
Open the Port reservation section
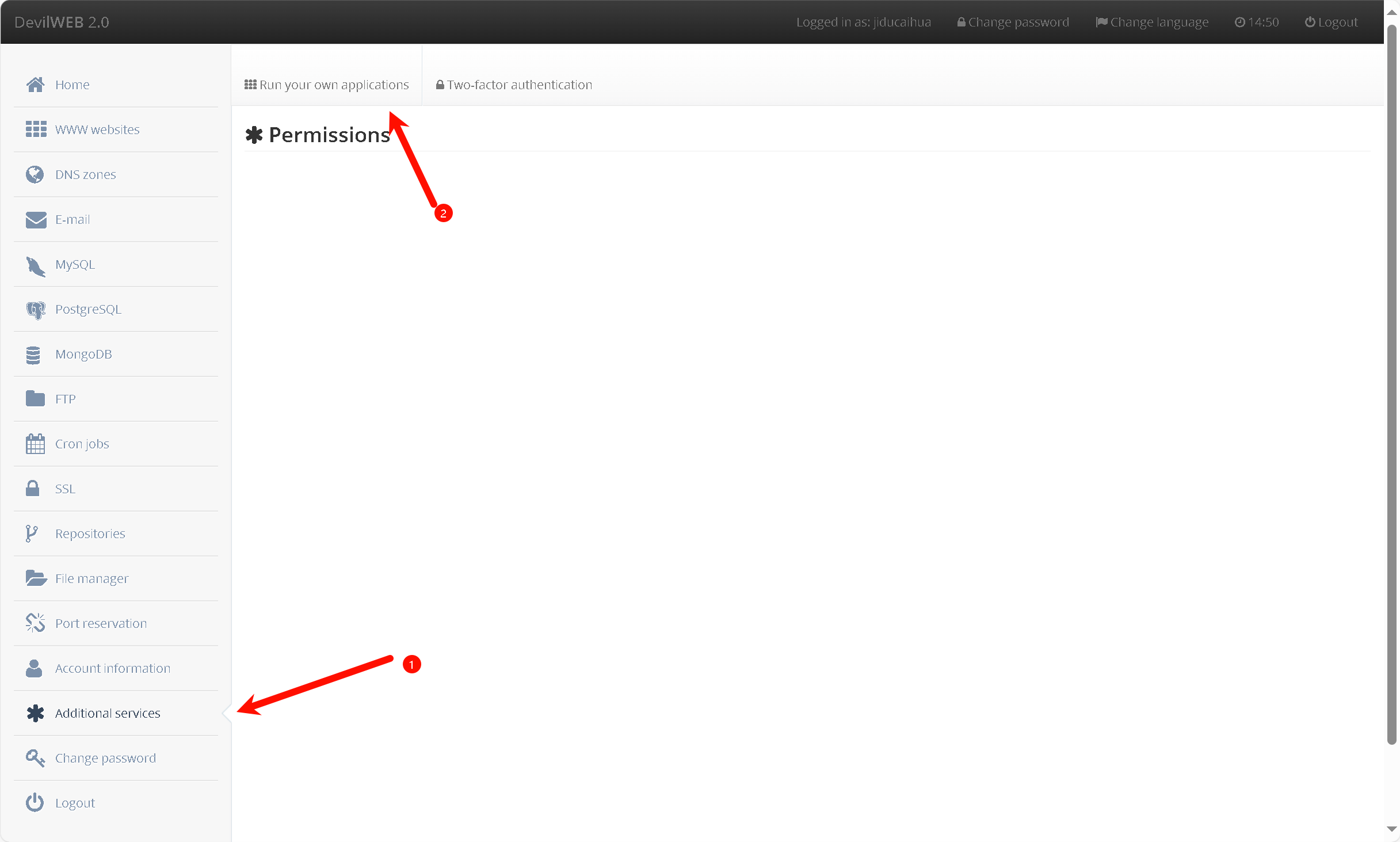tap(116, 623)
